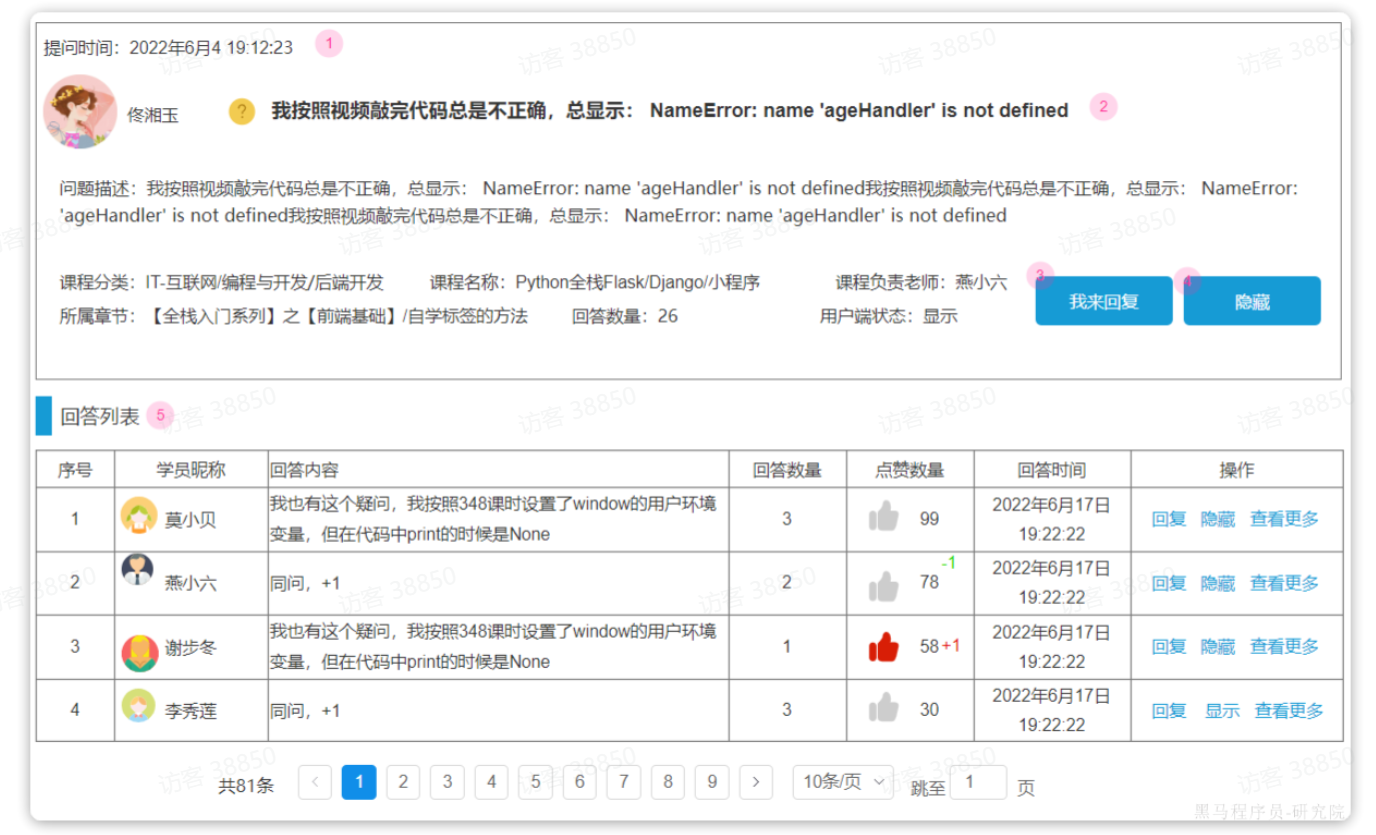The height and width of the screenshot is (835, 1376).
Task: Like 燕小六's answer with thumbs-up
Action: [884, 585]
